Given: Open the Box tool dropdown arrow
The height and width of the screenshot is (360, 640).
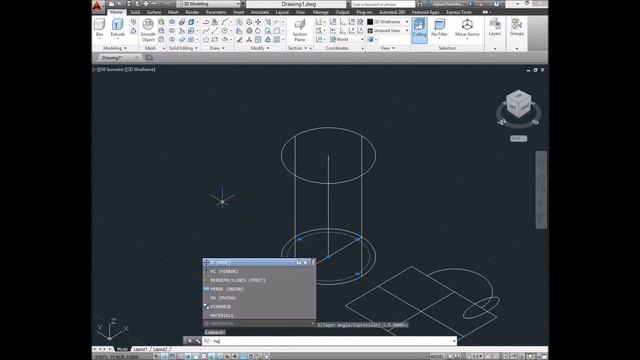Looking at the screenshot, I should [x=100, y=38].
